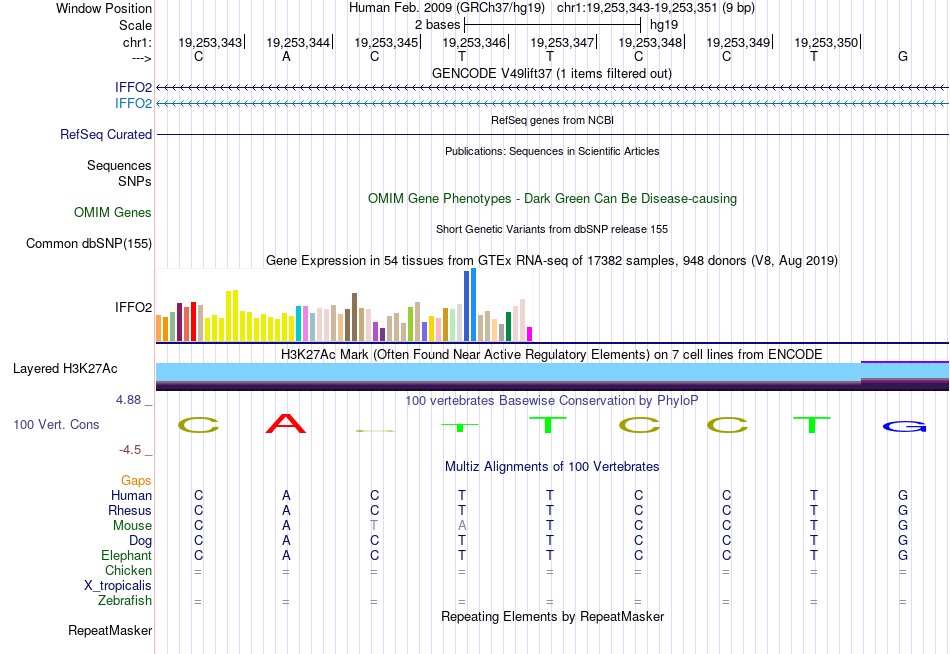Click the 4.88 PhyloP upper scale value
Image resolution: width=950 pixels, height=654 pixels.
128,400
